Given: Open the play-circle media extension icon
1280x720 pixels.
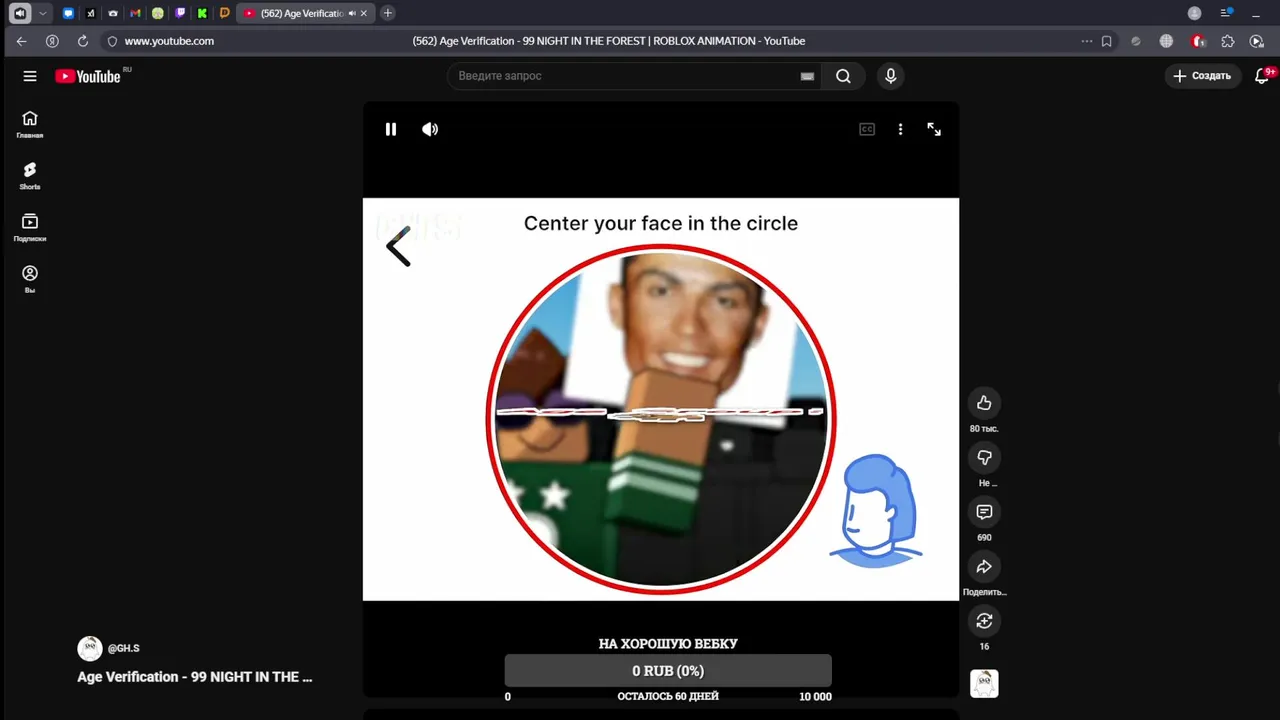Looking at the screenshot, I should 1256,41.
